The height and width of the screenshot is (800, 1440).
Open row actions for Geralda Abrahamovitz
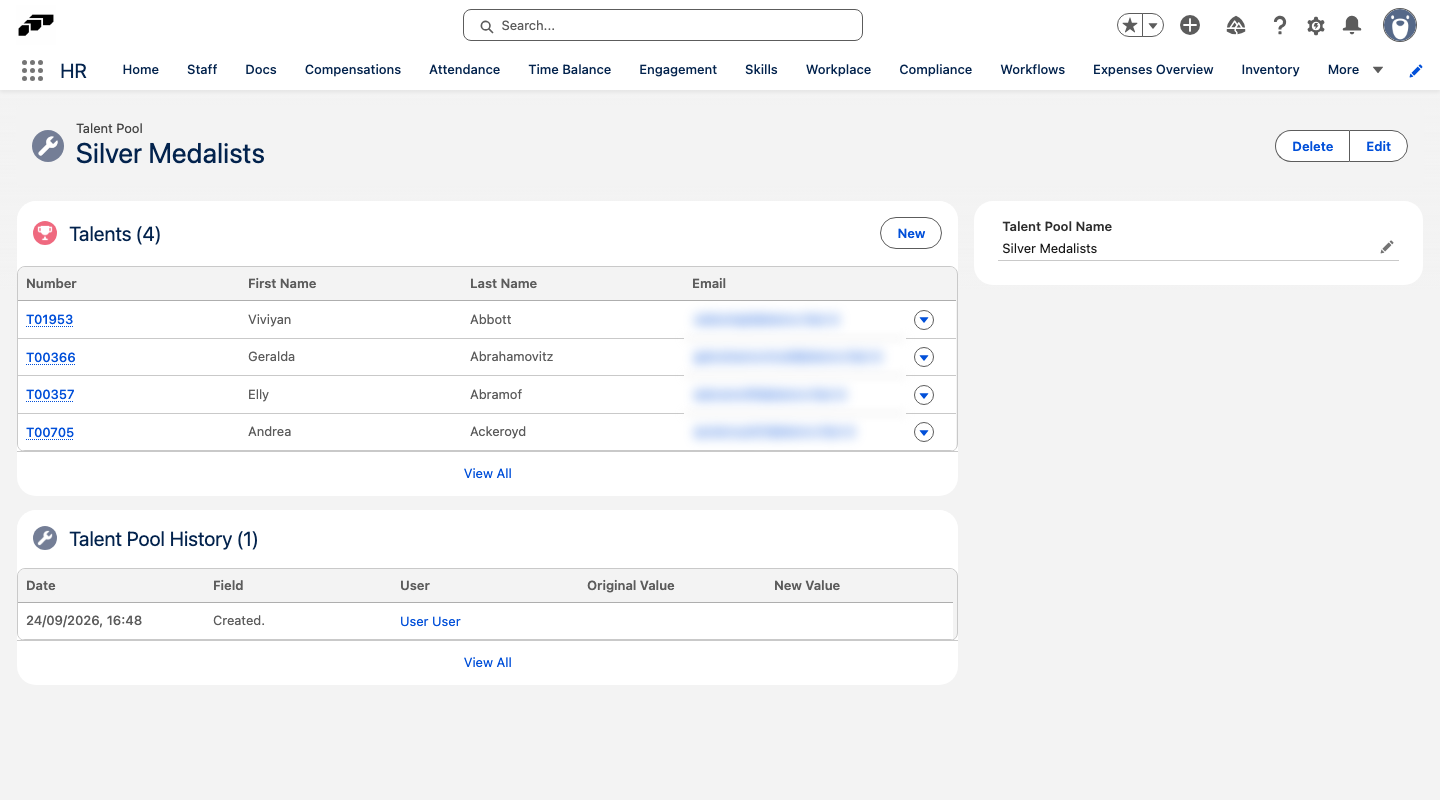[x=924, y=357]
